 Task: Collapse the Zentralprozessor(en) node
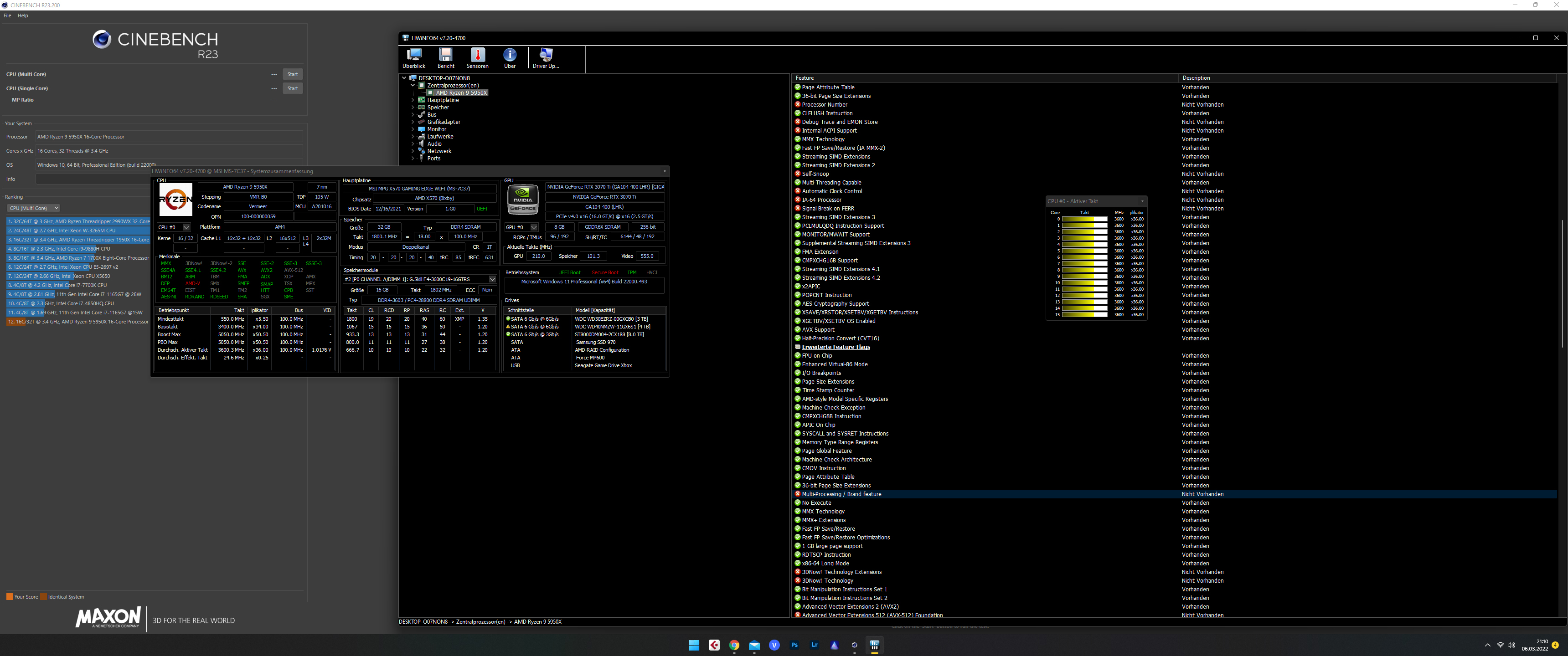[x=413, y=86]
